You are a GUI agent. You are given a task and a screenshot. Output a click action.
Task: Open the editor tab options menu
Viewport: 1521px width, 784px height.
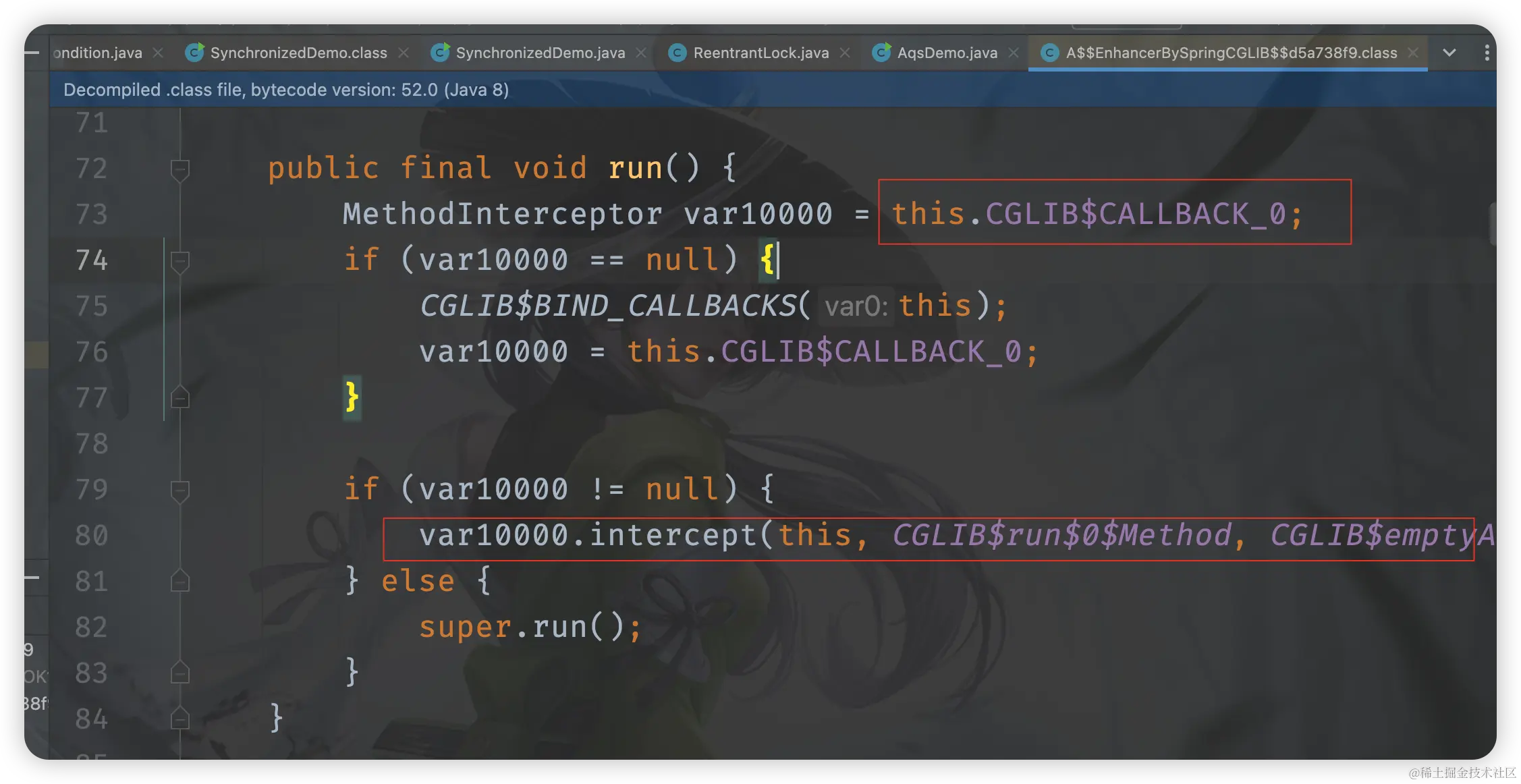[x=1487, y=53]
